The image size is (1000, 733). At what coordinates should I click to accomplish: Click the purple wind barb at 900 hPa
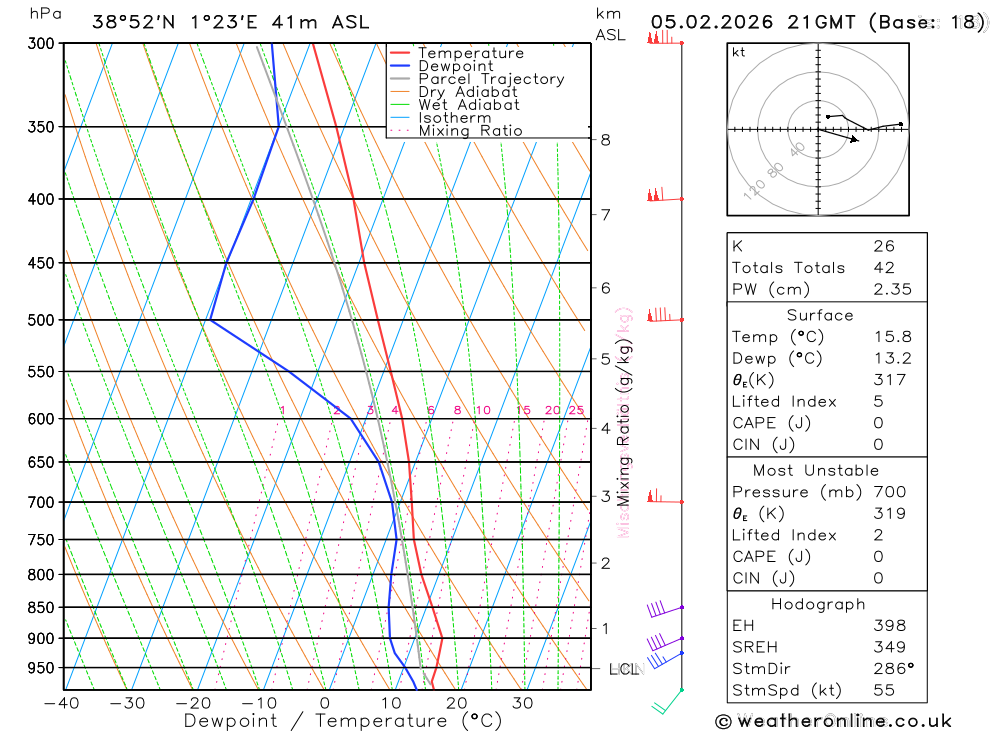click(x=665, y=642)
